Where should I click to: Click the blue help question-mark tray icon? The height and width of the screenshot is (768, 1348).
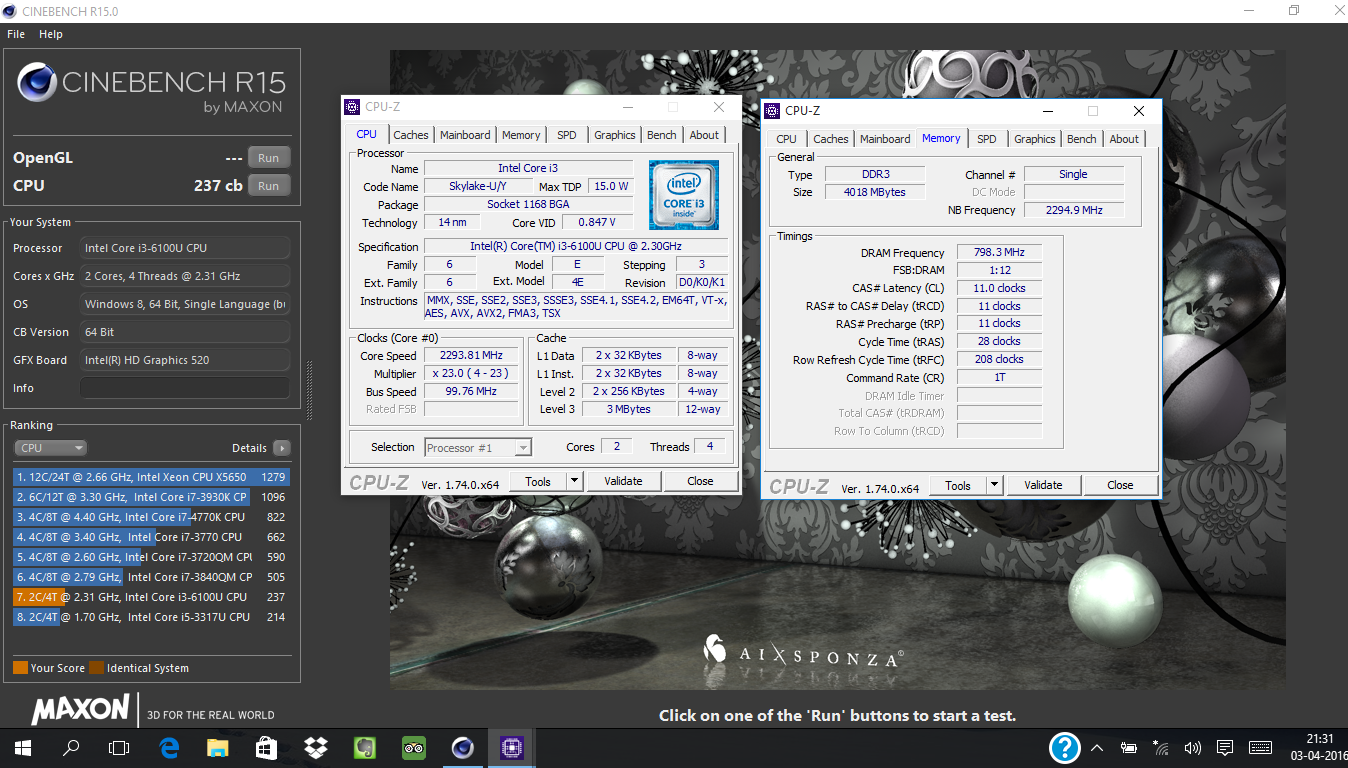coord(1064,747)
